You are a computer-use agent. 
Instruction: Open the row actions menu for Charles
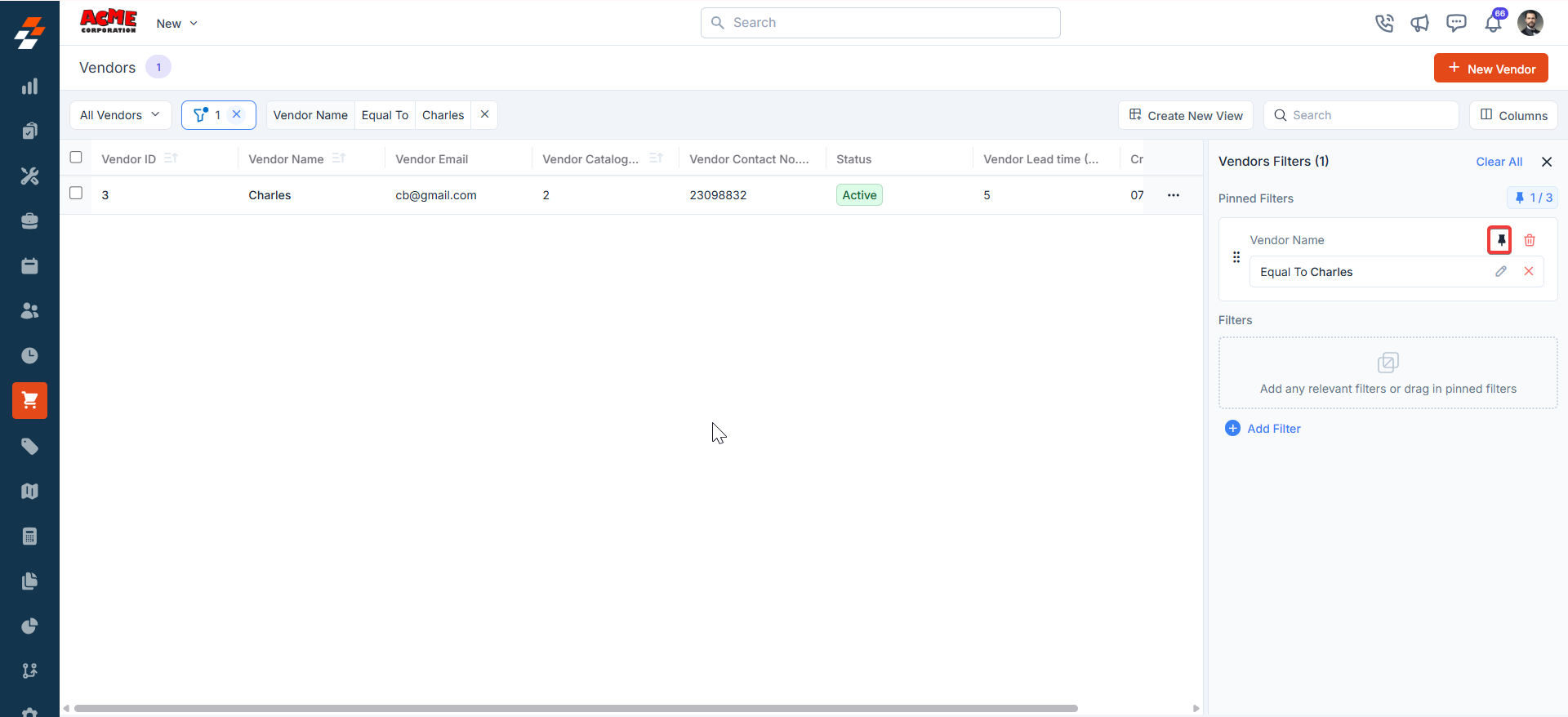(x=1174, y=195)
